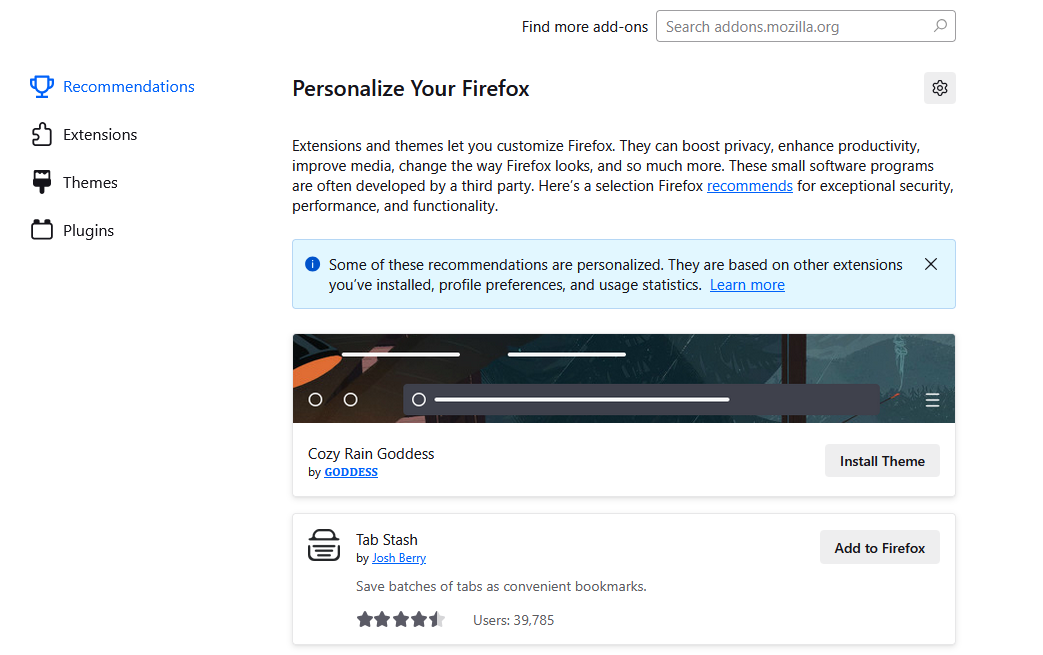The width and height of the screenshot is (1043, 655).
Task: Click the Recommendations trophy icon
Action: [x=41, y=87]
